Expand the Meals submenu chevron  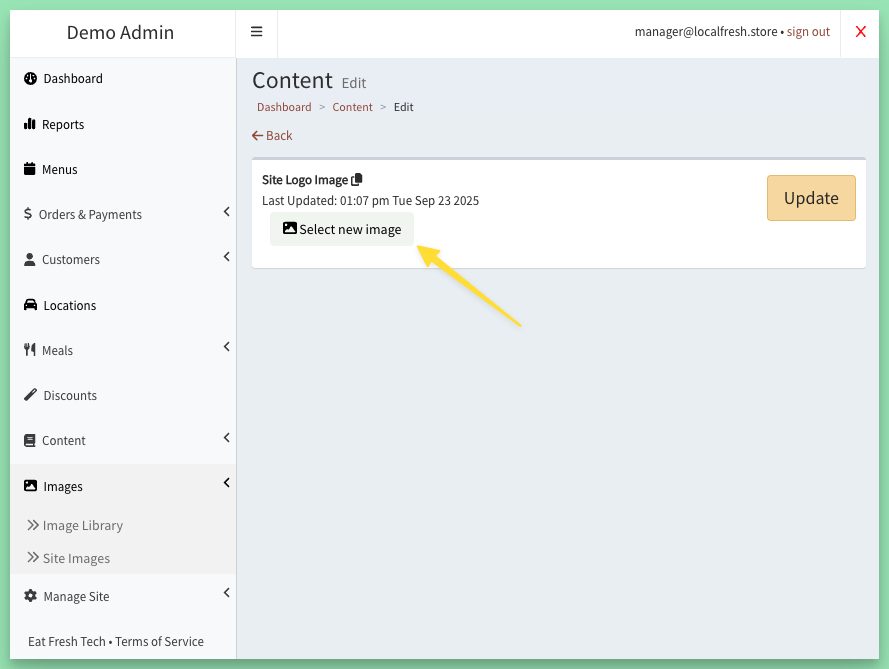(227, 346)
